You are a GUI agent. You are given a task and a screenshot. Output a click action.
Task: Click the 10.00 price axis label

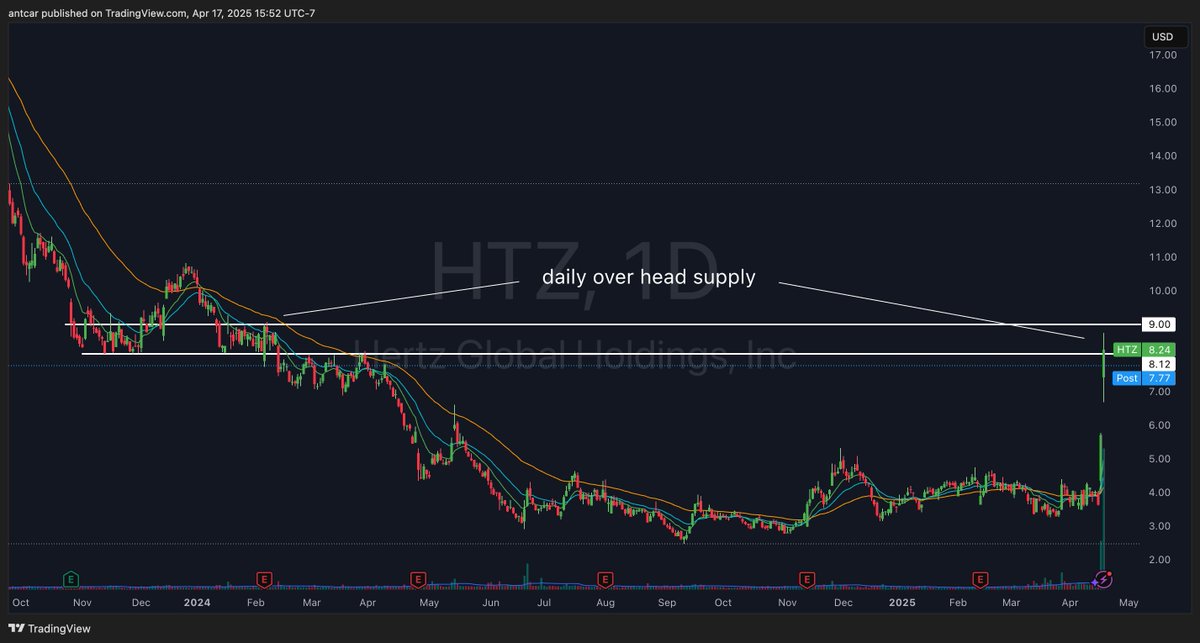1162,291
